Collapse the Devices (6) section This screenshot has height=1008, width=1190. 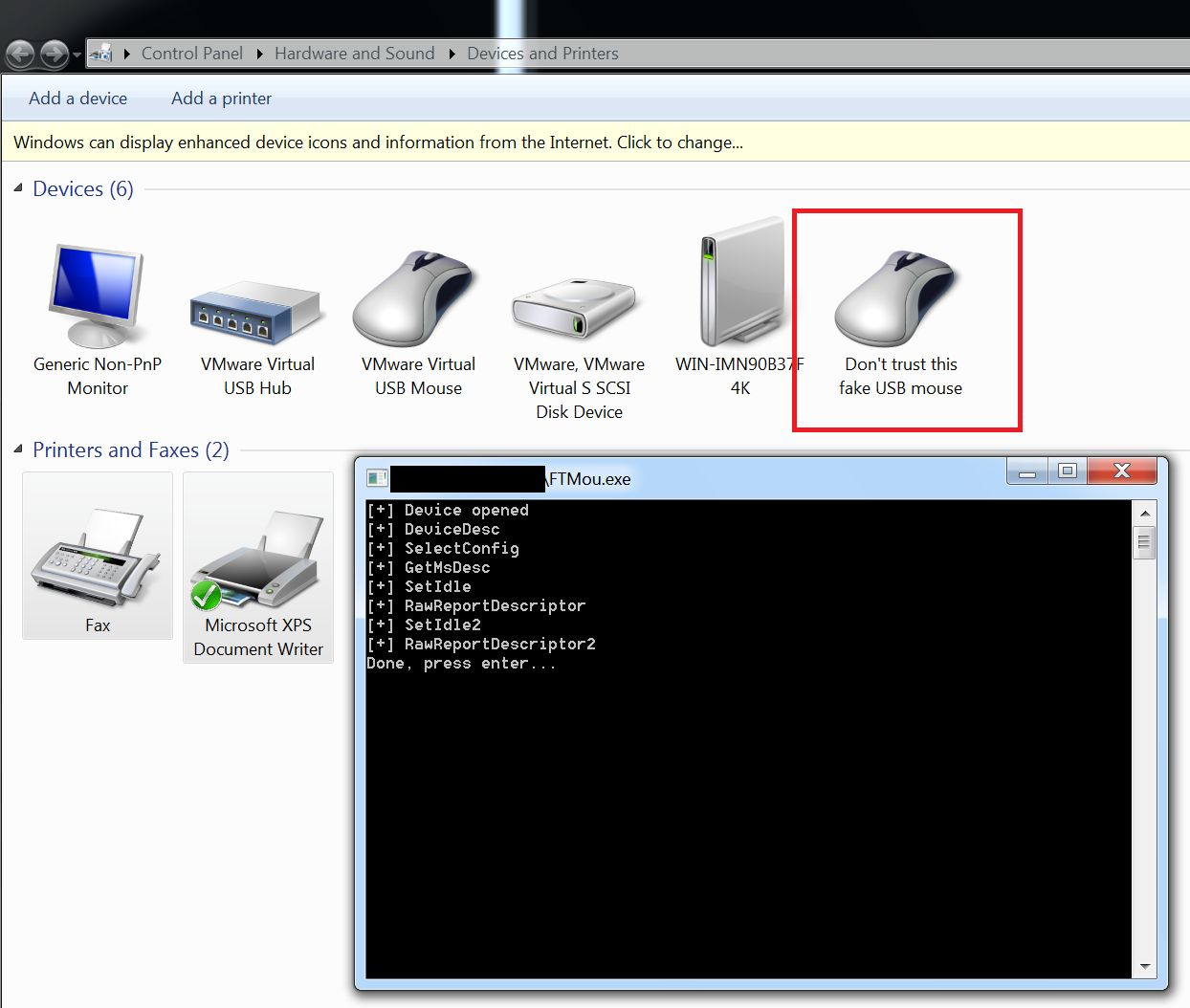click(x=17, y=188)
